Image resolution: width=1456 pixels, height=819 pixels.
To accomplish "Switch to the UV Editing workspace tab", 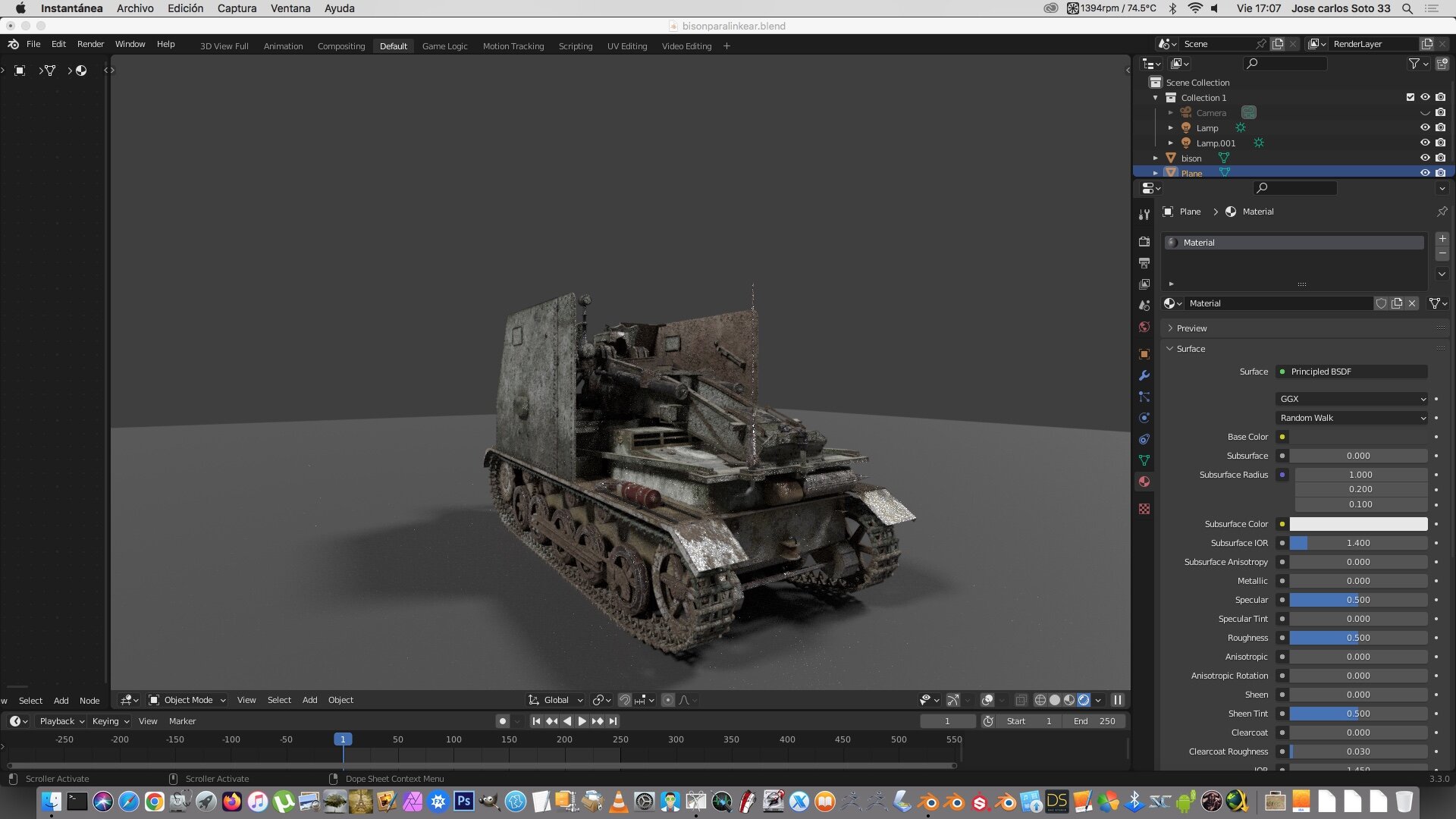I will [x=626, y=46].
